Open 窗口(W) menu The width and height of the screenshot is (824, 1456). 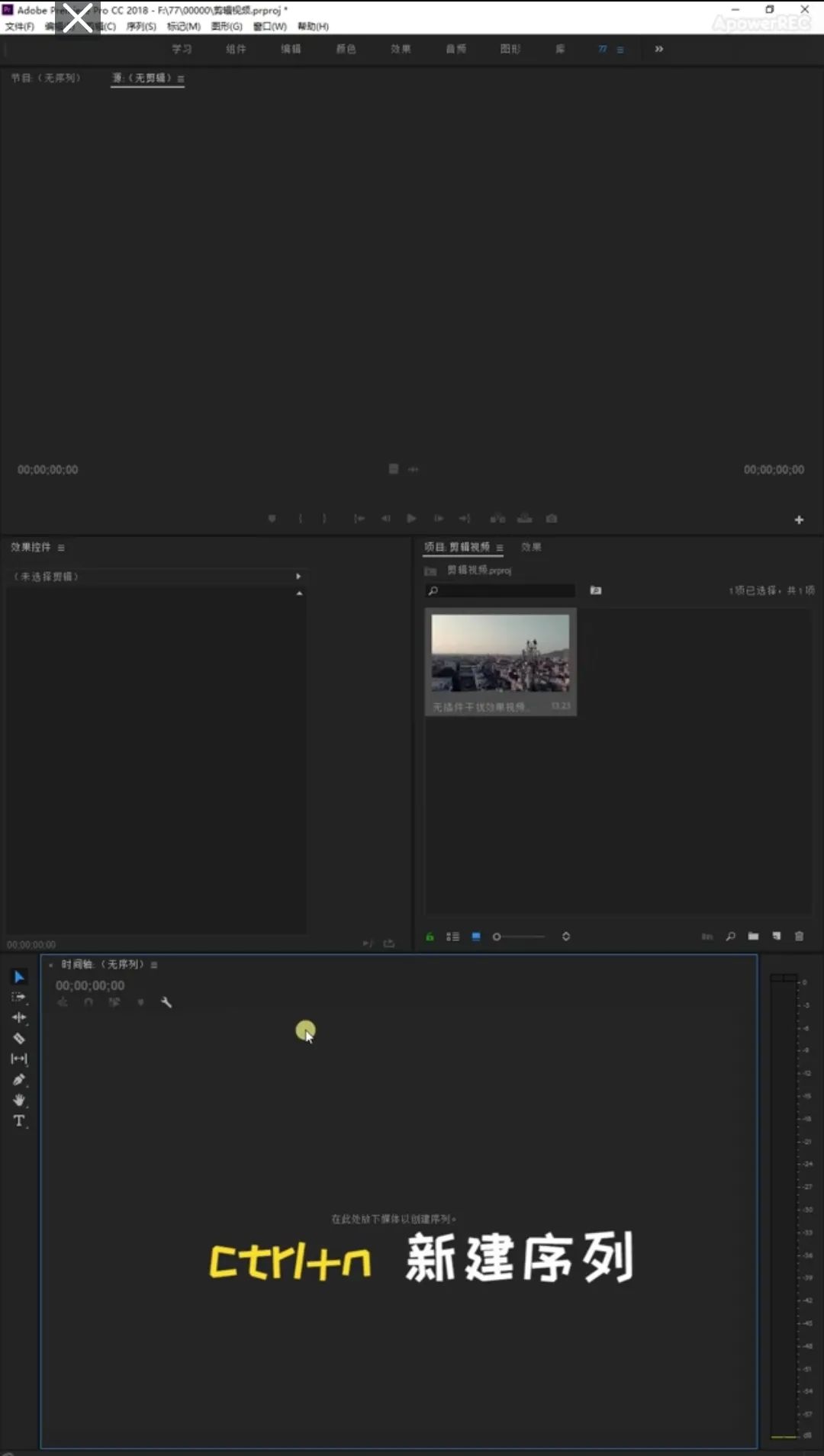click(270, 26)
